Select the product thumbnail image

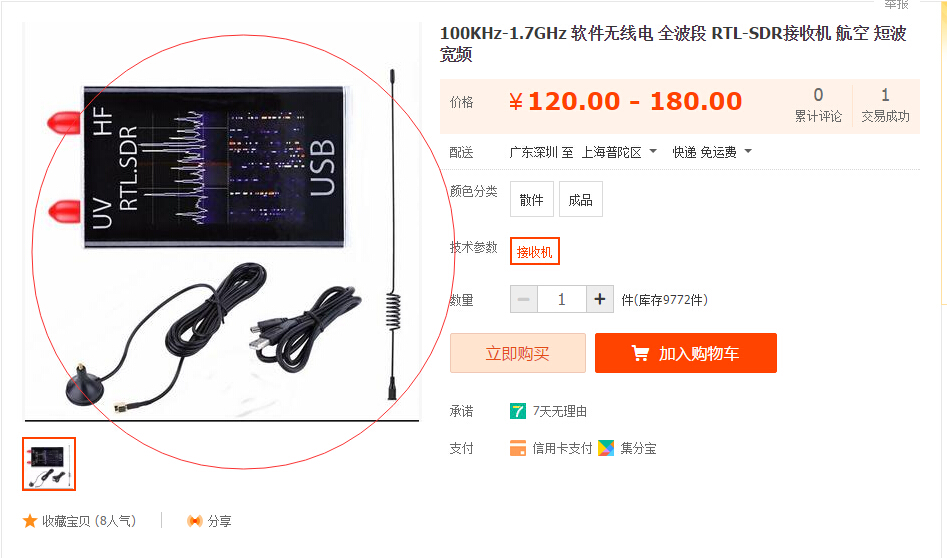(x=49, y=464)
